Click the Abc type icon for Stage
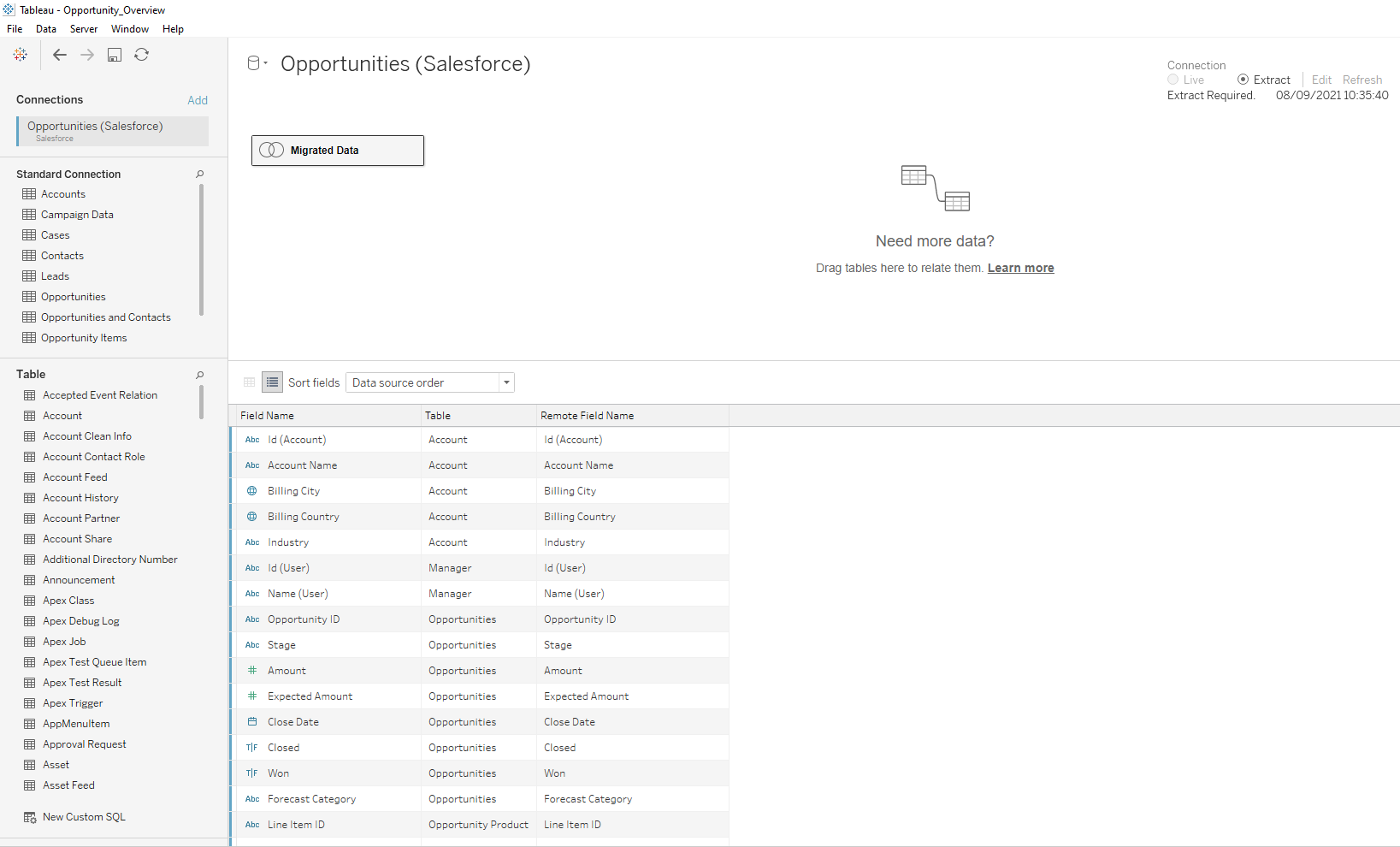Viewport: 1400px width, 847px height. pos(252,645)
